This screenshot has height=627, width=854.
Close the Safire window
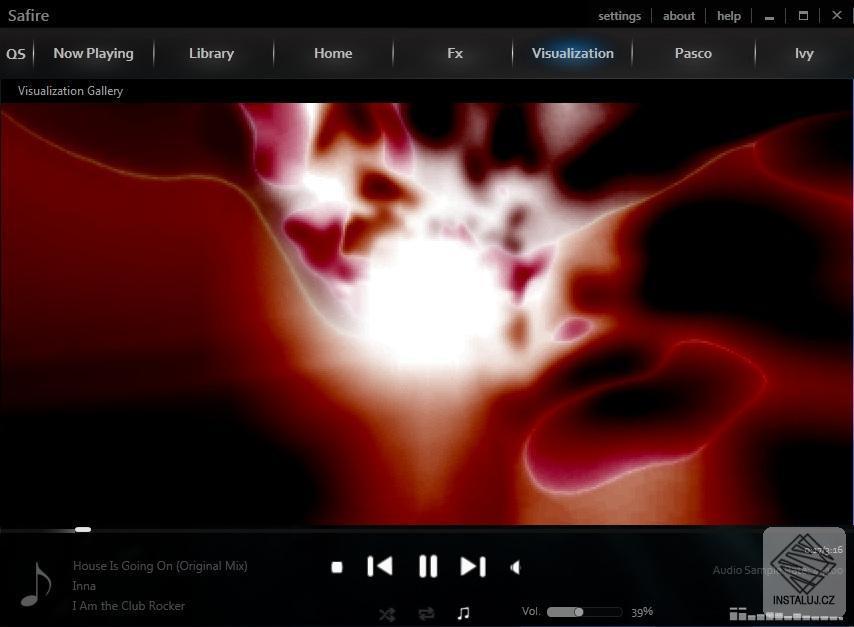pyautogui.click(x=837, y=15)
